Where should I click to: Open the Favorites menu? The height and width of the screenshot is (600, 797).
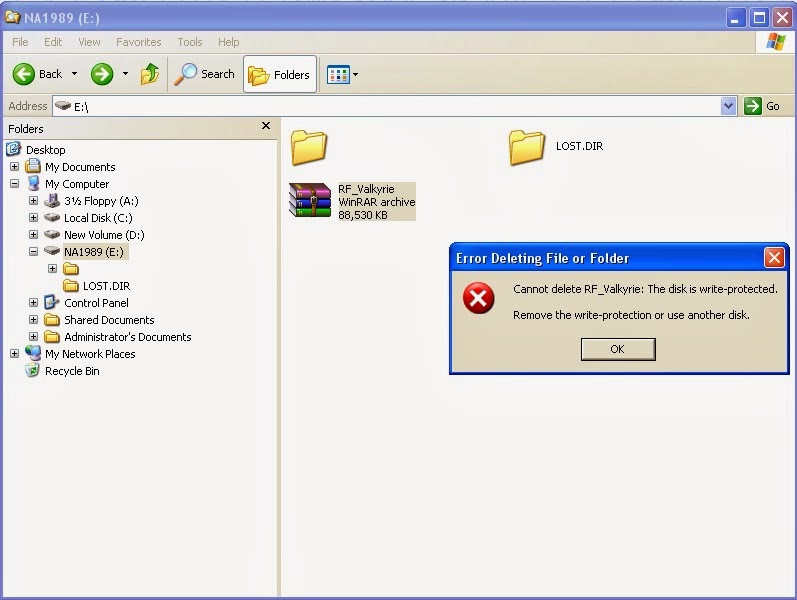click(138, 42)
